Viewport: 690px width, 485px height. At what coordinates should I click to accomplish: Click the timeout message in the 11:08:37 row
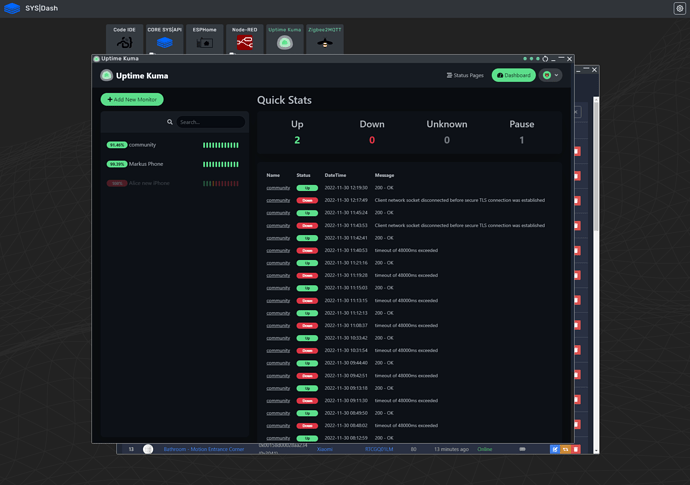406,326
